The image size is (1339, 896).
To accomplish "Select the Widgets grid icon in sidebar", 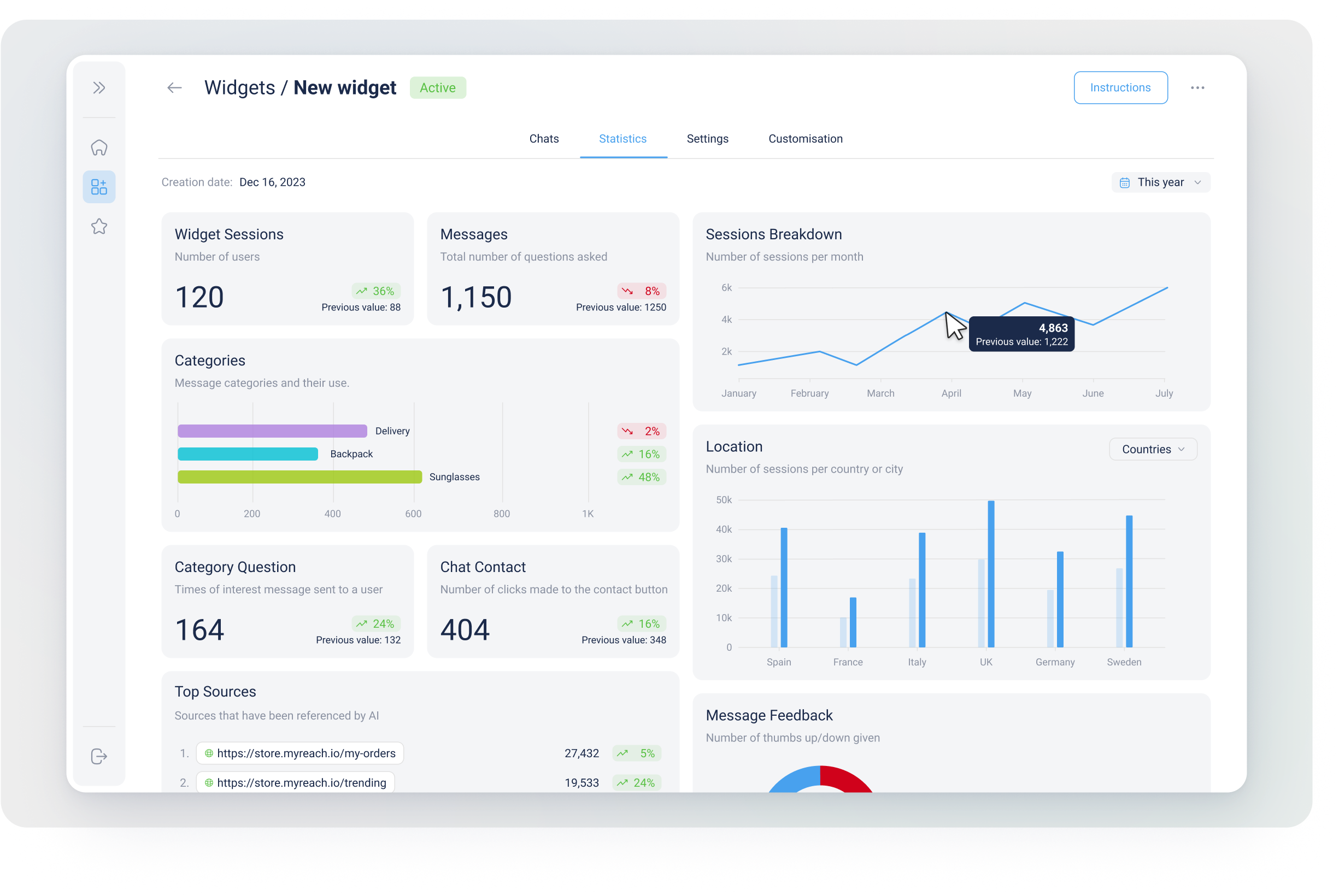I will 99,187.
